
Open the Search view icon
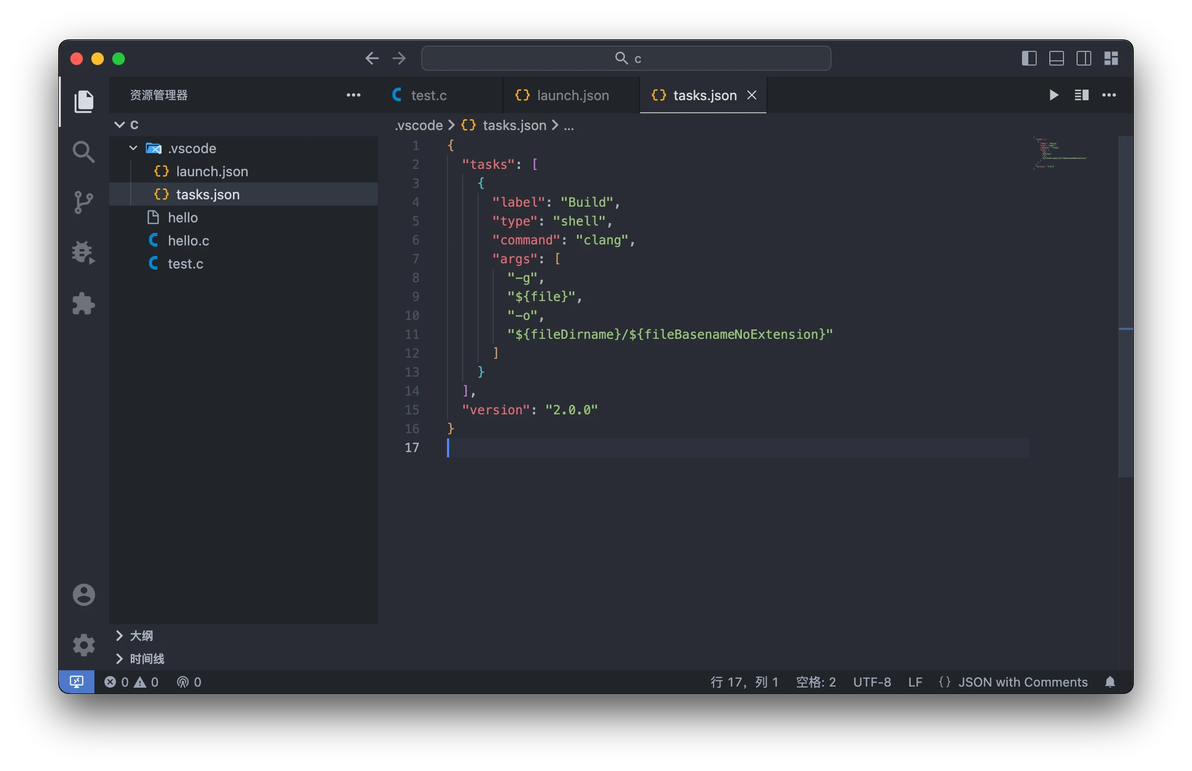(84, 152)
